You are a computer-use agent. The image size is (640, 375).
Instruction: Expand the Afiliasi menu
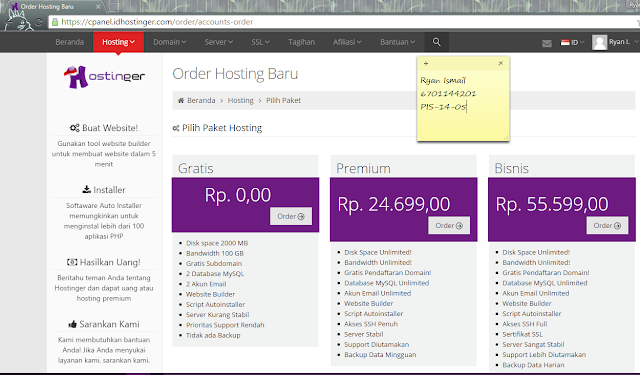click(x=347, y=42)
